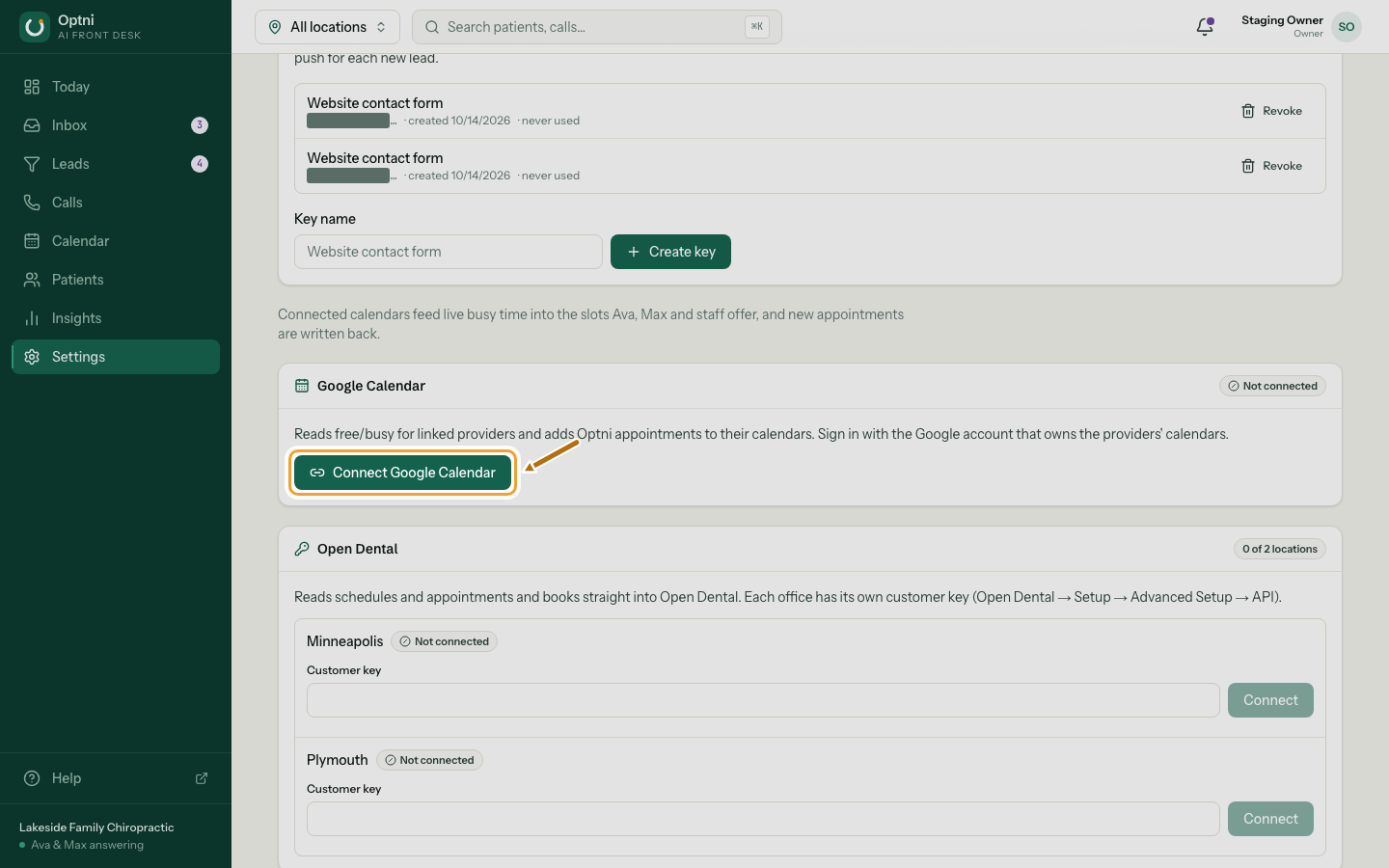Go to Patients

116,280
